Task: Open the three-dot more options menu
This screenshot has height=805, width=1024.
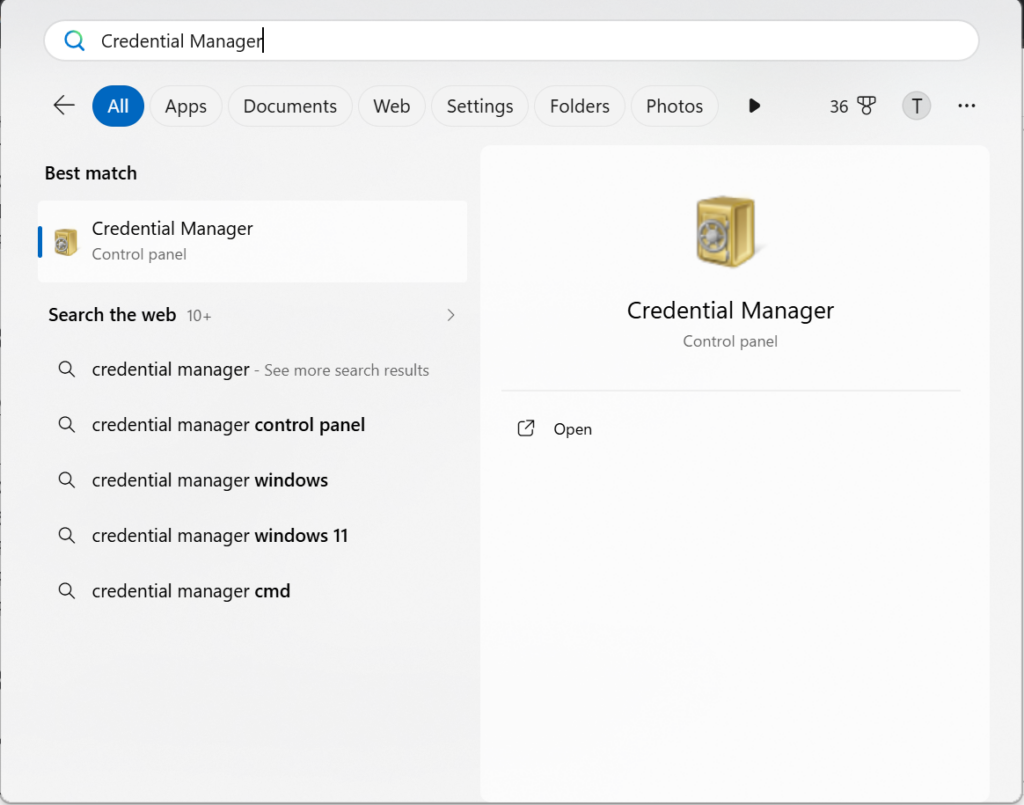Action: pyautogui.click(x=967, y=106)
